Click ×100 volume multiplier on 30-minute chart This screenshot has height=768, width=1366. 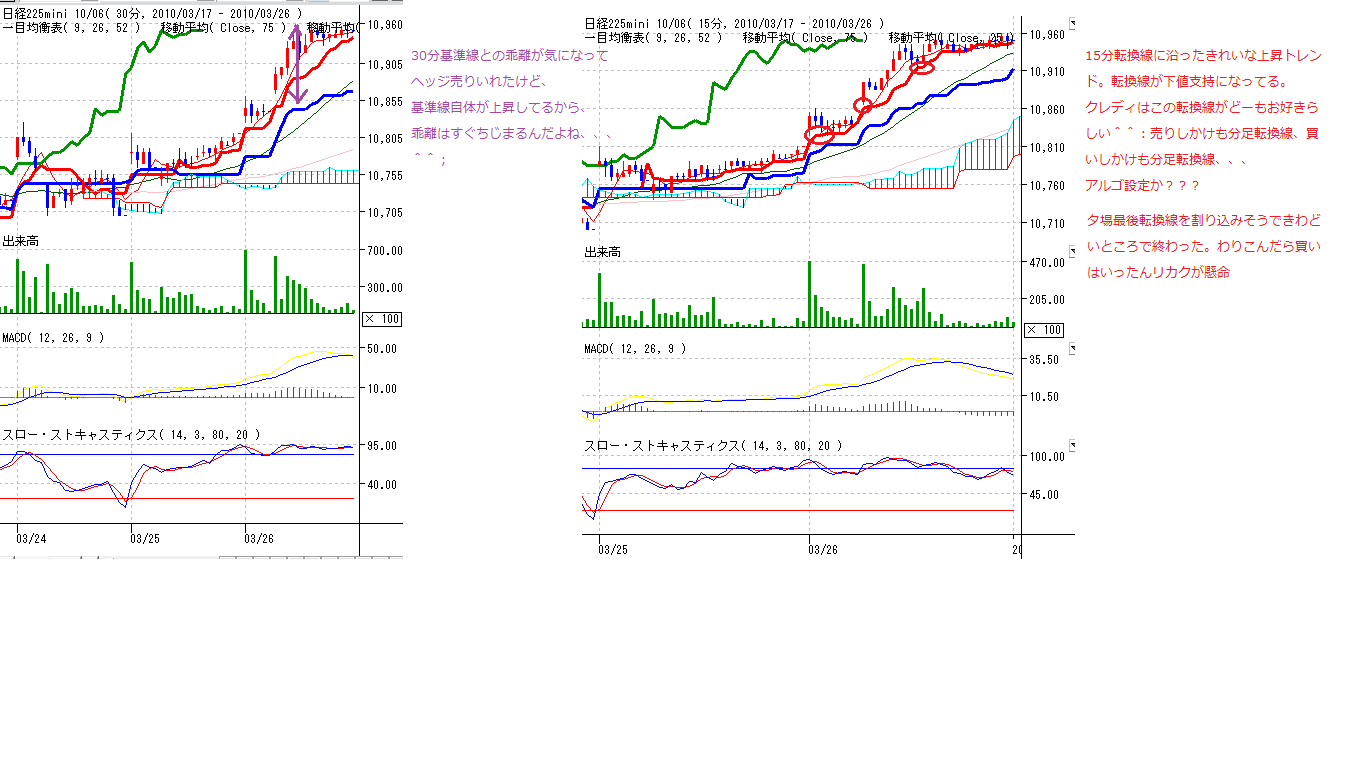pos(381,318)
